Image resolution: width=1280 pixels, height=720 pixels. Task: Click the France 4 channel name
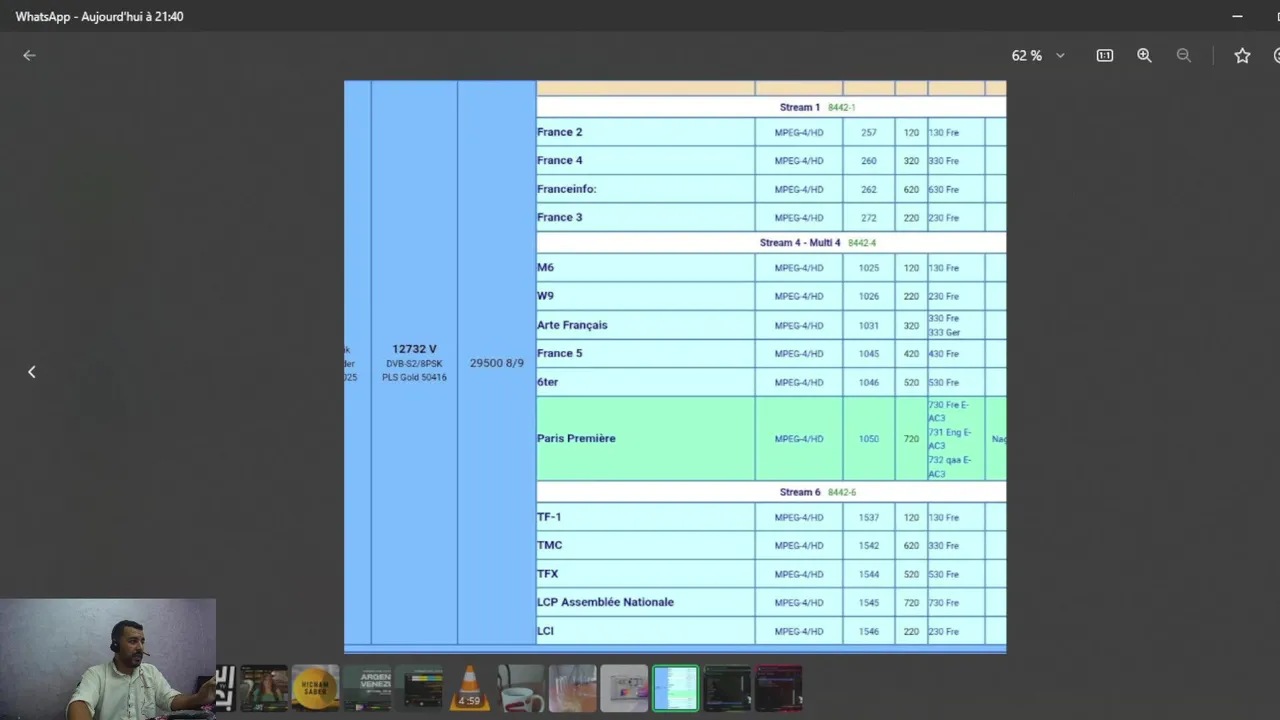[559, 160]
